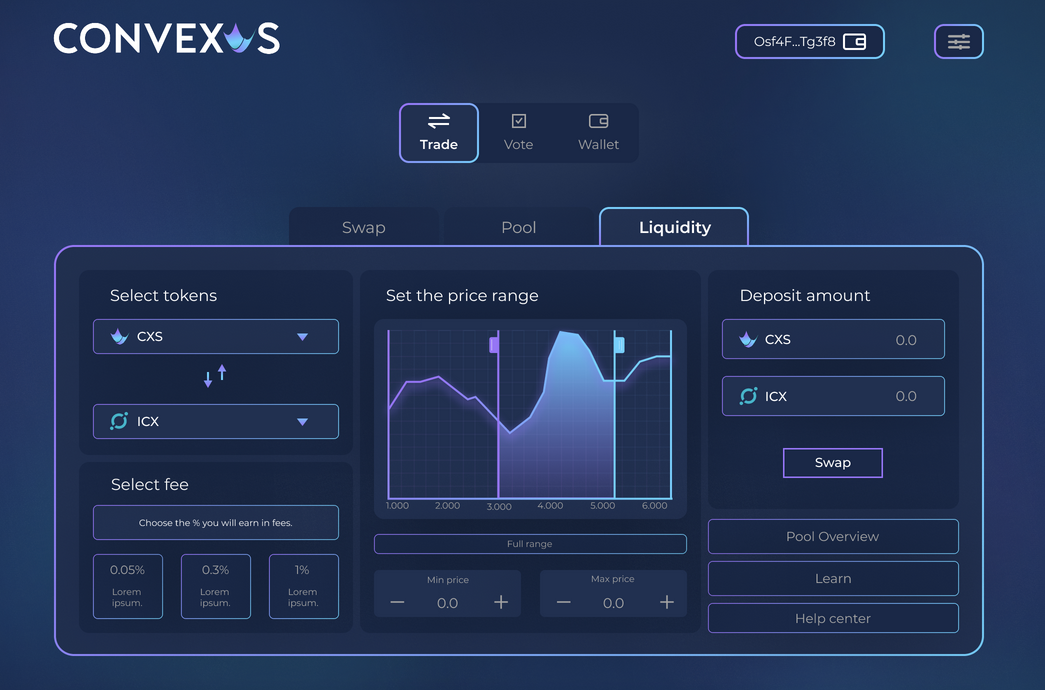Switch to the Swap tab
The height and width of the screenshot is (690, 1045).
(x=363, y=227)
